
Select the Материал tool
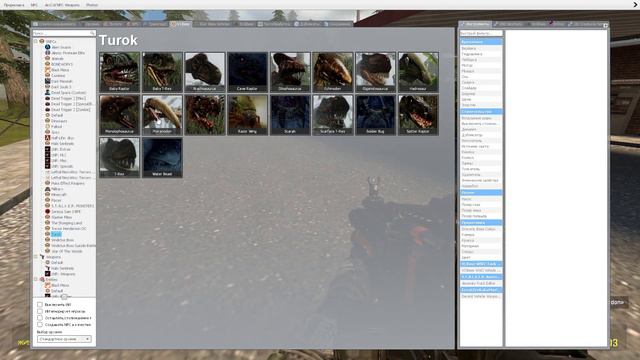click(481, 246)
